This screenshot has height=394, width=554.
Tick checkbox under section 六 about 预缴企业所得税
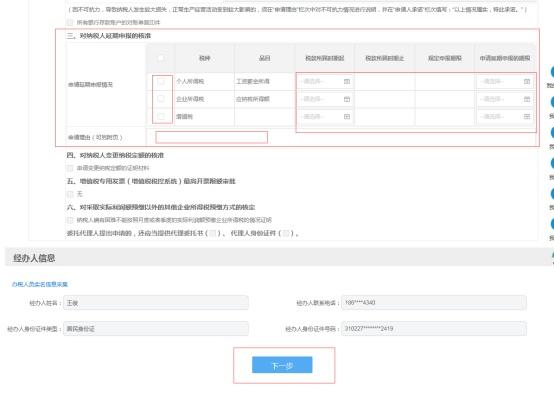(70, 220)
